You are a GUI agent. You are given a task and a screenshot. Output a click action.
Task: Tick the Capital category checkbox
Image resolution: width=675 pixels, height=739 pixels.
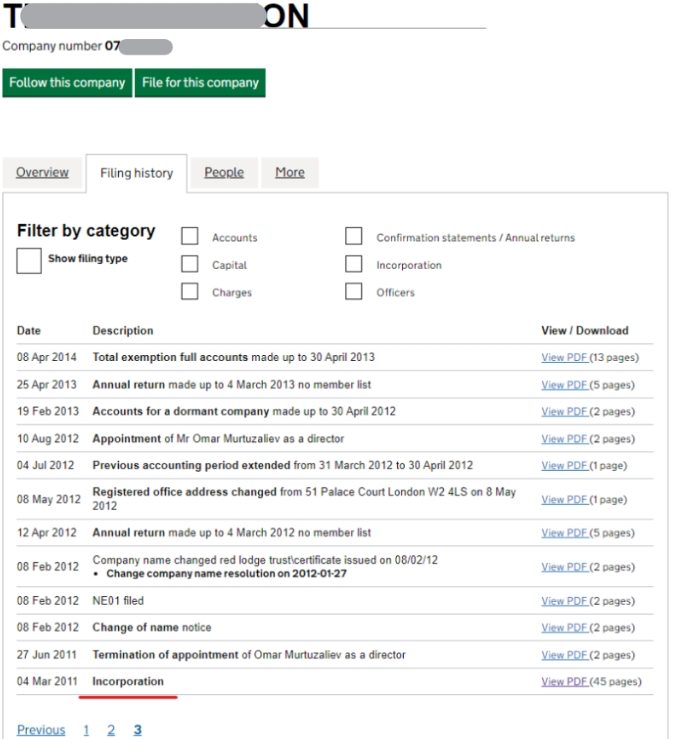click(x=189, y=264)
